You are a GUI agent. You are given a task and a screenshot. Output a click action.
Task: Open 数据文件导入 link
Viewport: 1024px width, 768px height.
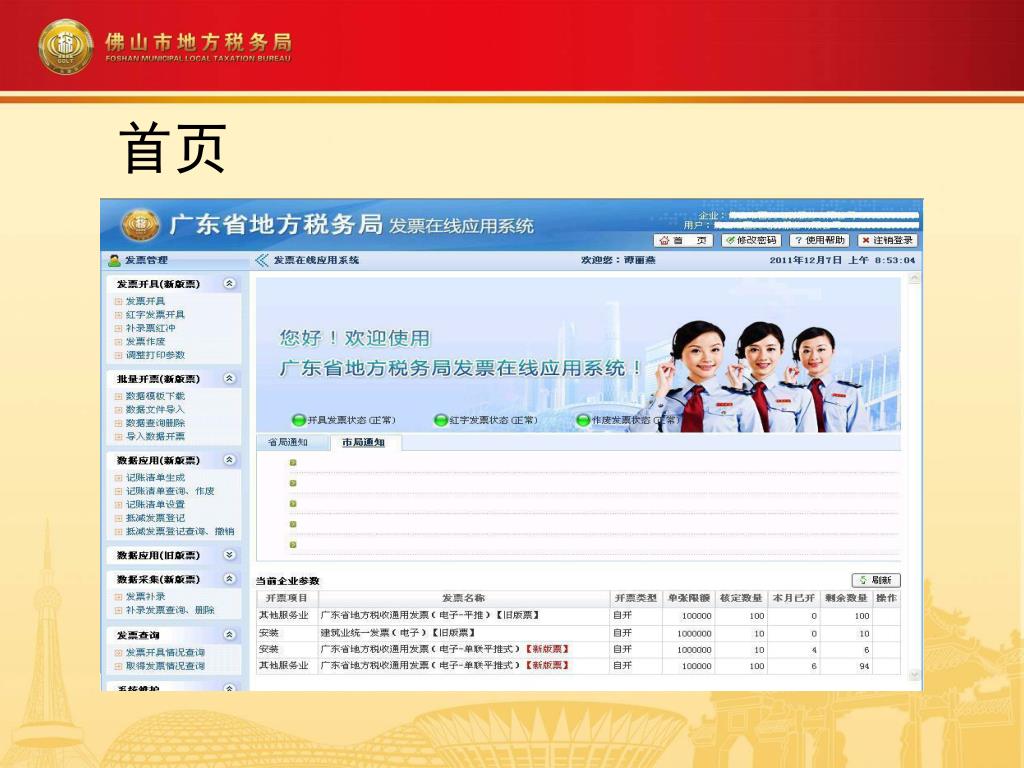click(155, 409)
